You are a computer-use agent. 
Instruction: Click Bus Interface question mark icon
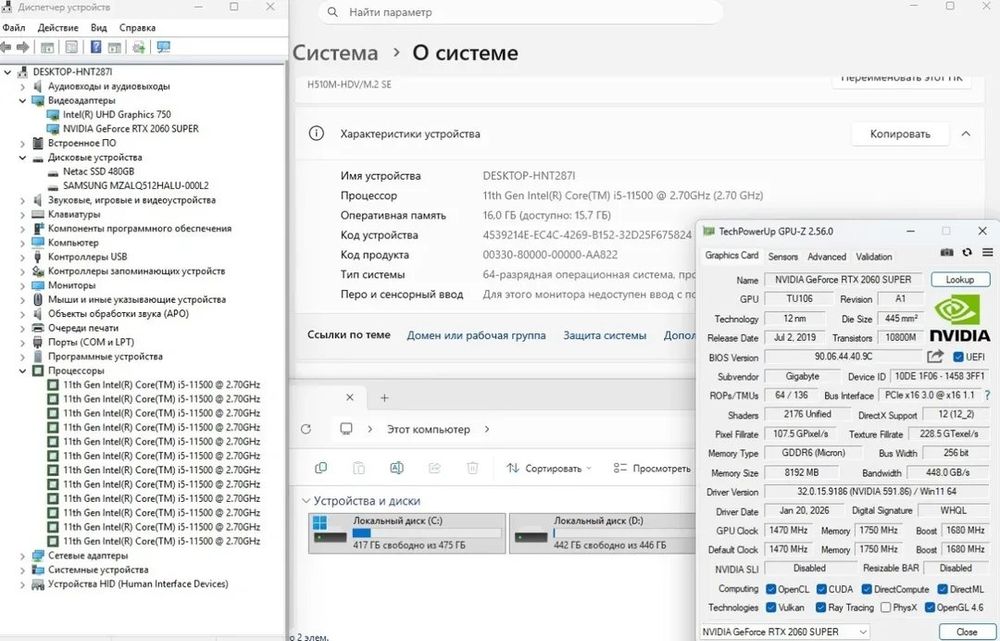(988, 395)
